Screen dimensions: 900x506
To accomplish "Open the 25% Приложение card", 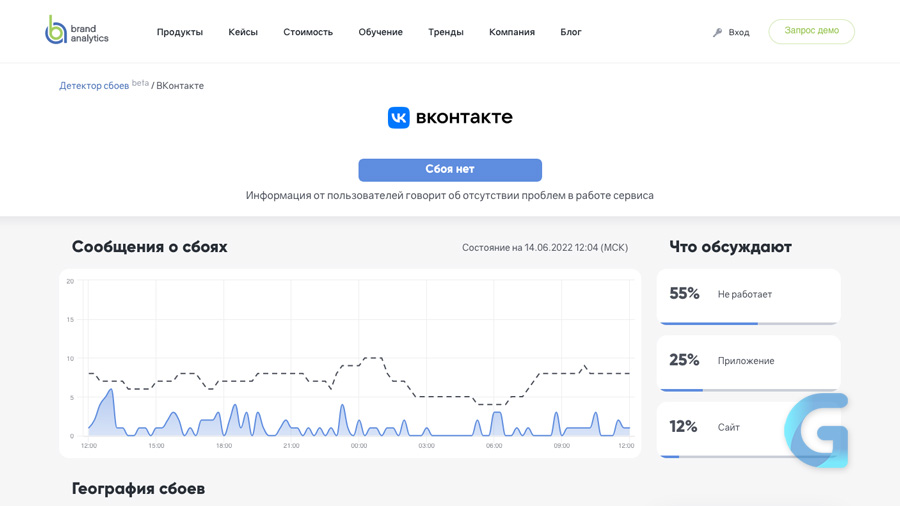I will (x=748, y=363).
